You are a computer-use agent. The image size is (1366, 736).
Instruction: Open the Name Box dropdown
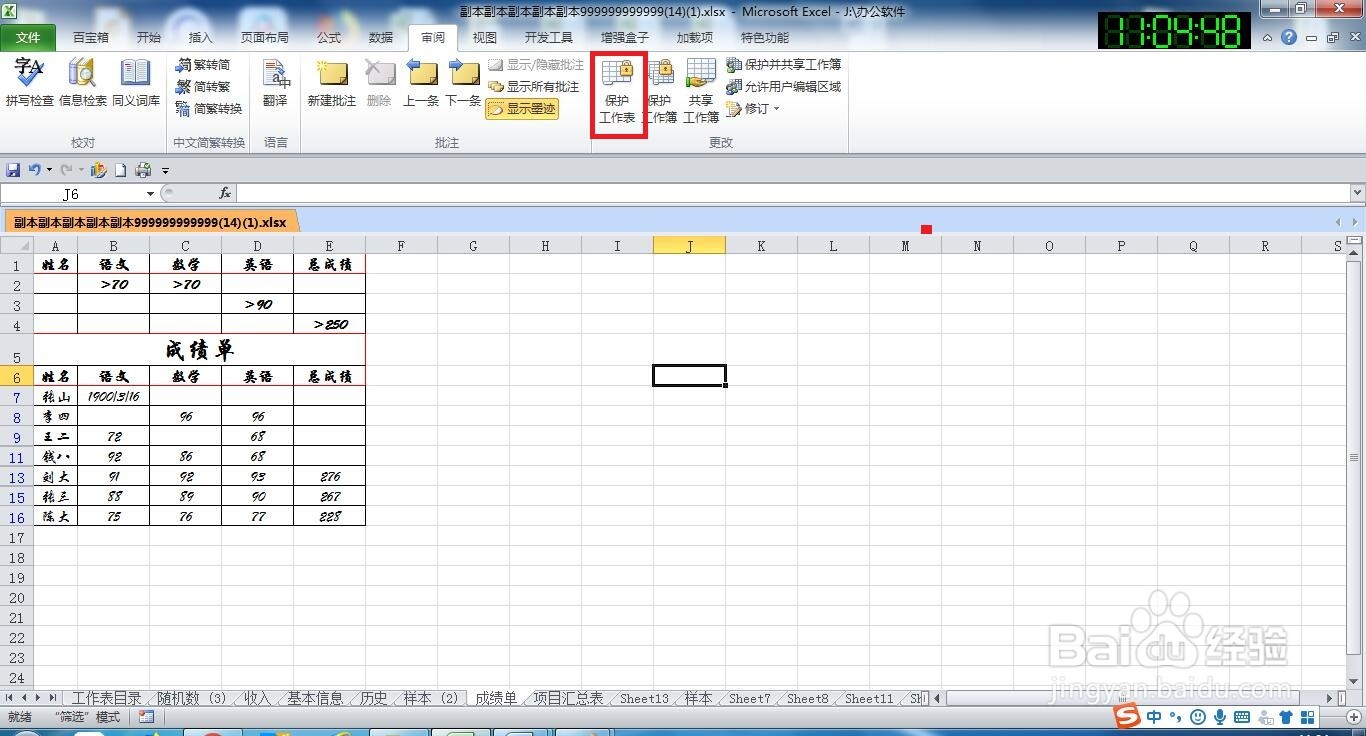[x=150, y=194]
